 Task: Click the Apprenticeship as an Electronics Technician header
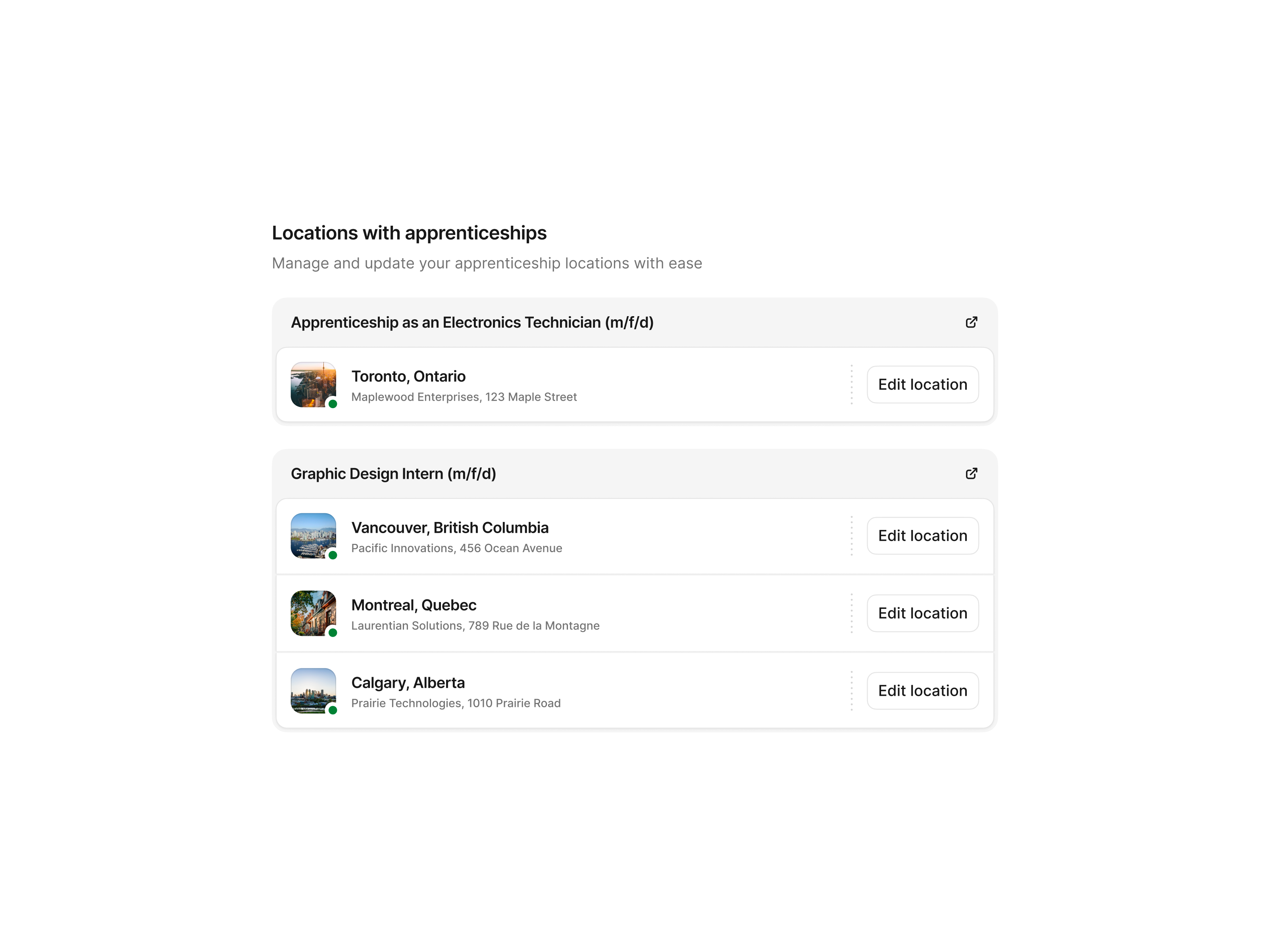(472, 322)
